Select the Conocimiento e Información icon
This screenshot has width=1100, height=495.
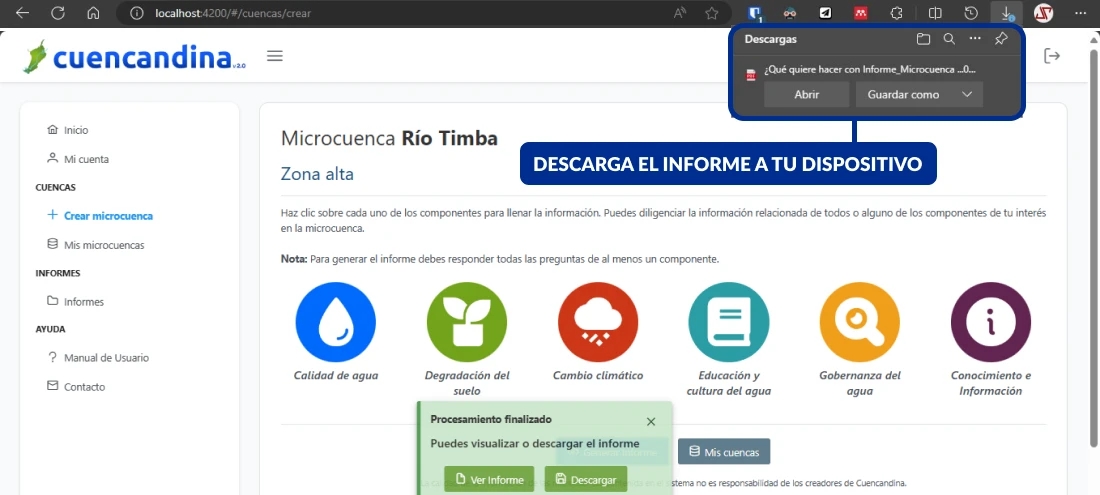pyautogui.click(x=990, y=322)
